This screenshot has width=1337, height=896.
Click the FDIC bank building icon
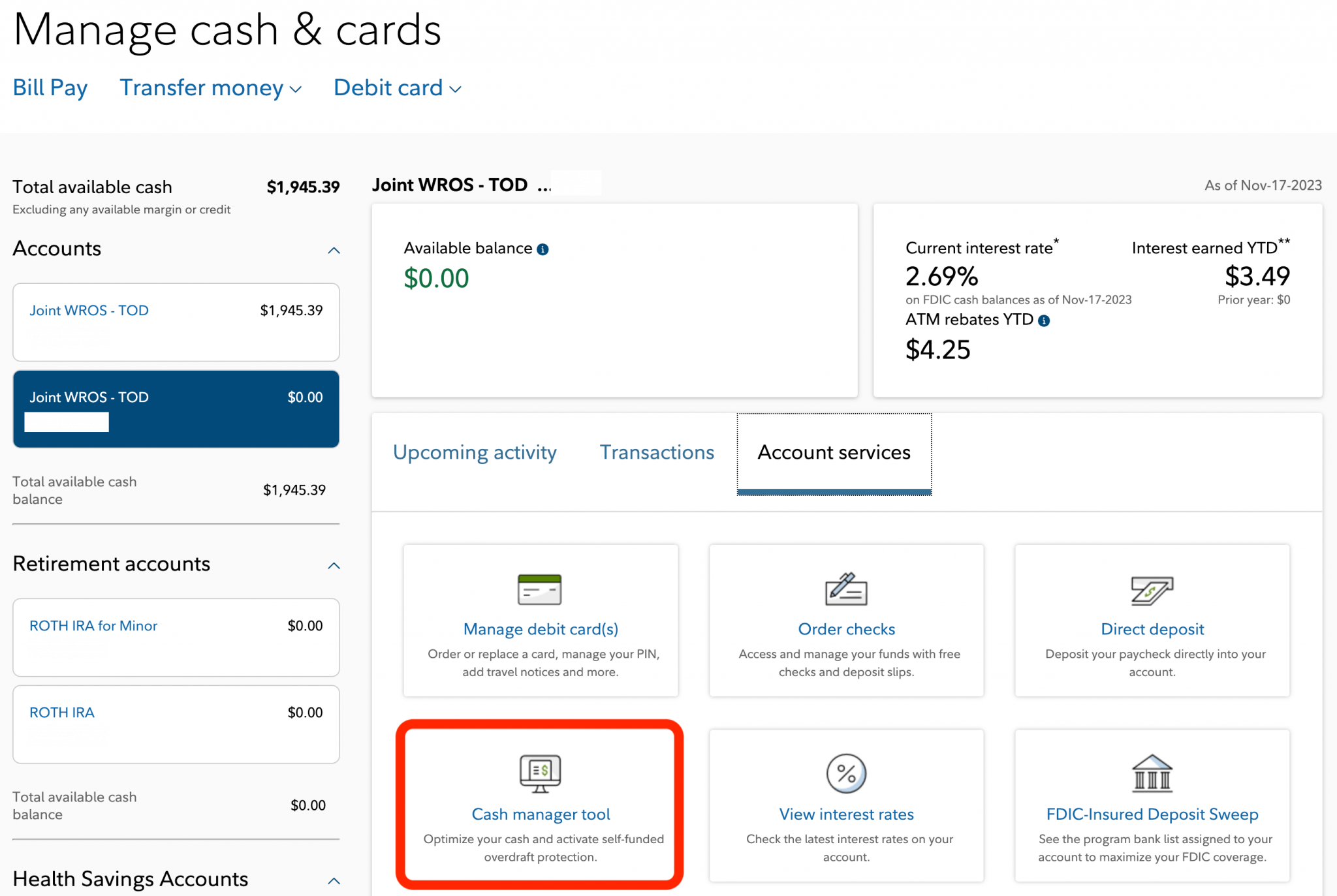coord(1152,773)
